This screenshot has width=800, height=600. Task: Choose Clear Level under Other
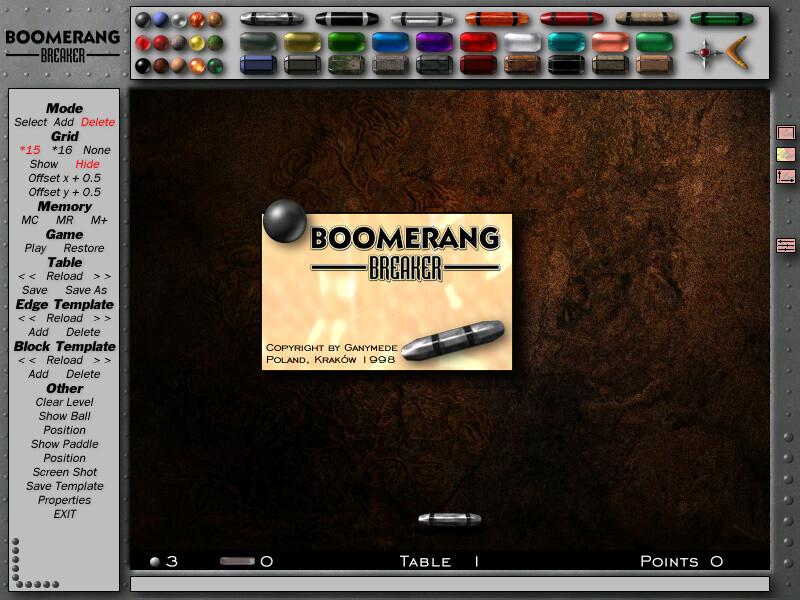pyautogui.click(x=64, y=403)
